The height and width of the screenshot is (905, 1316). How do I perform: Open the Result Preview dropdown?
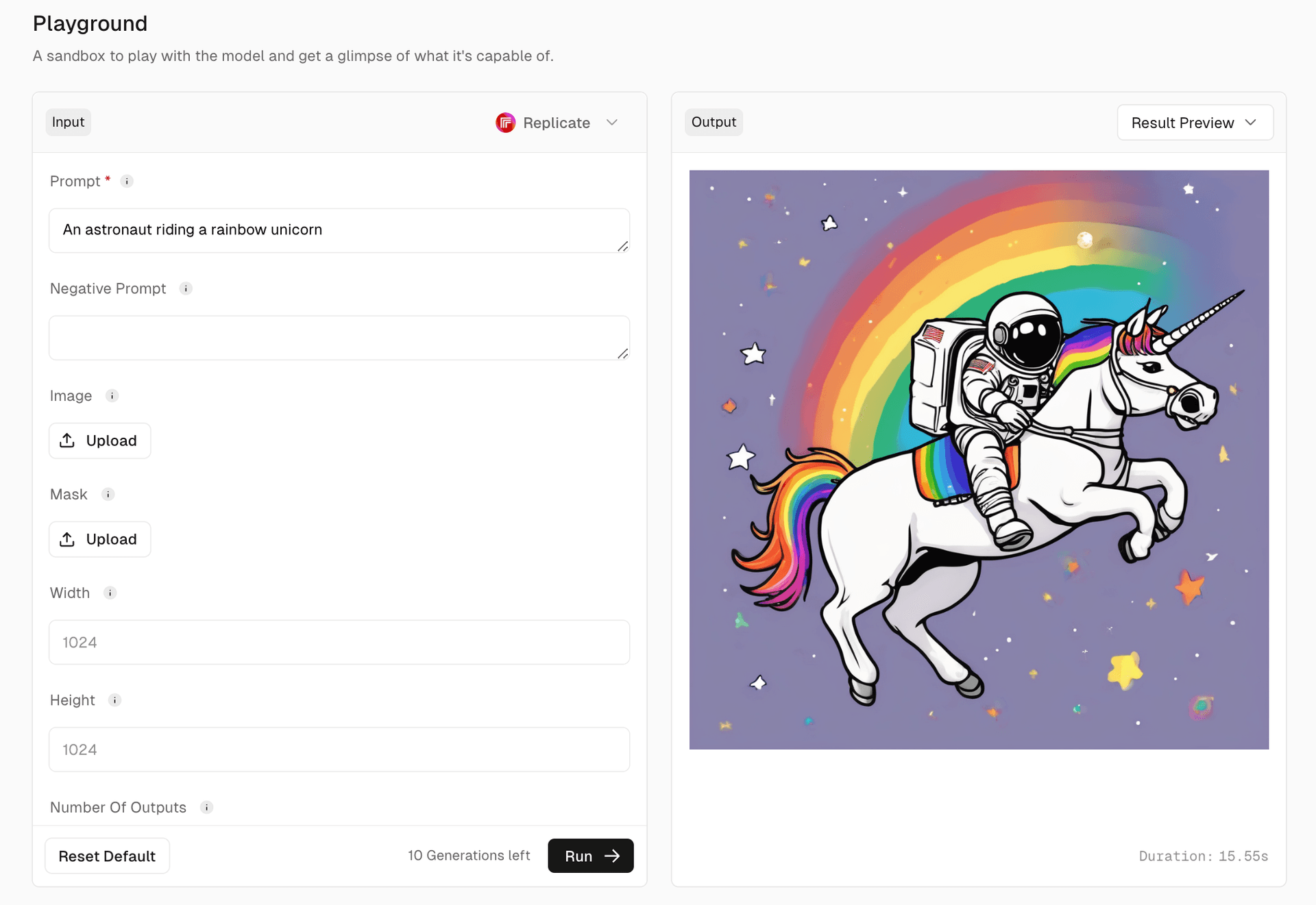click(1195, 123)
